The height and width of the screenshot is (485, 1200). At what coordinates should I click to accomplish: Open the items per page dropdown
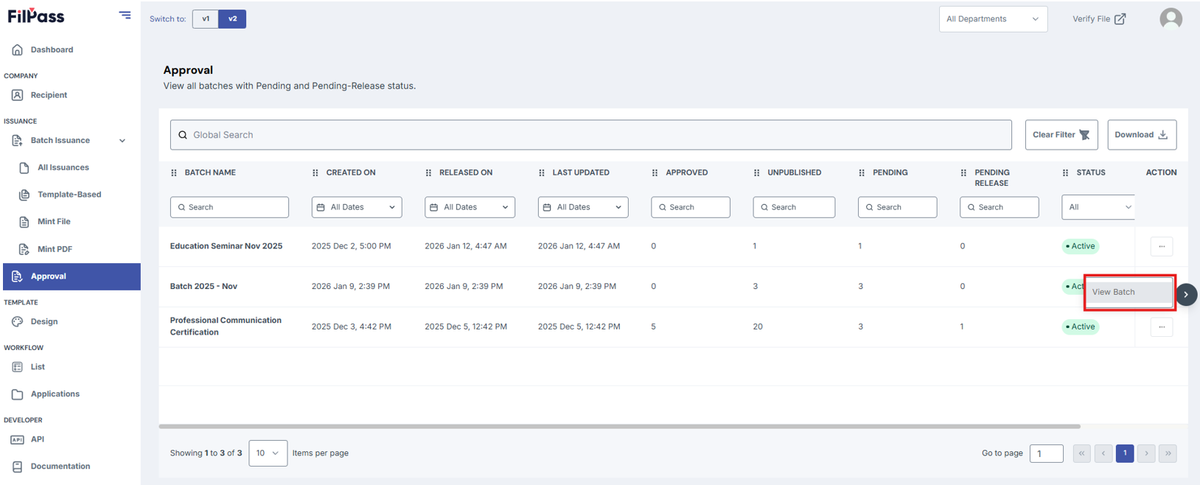pyautogui.click(x=268, y=453)
